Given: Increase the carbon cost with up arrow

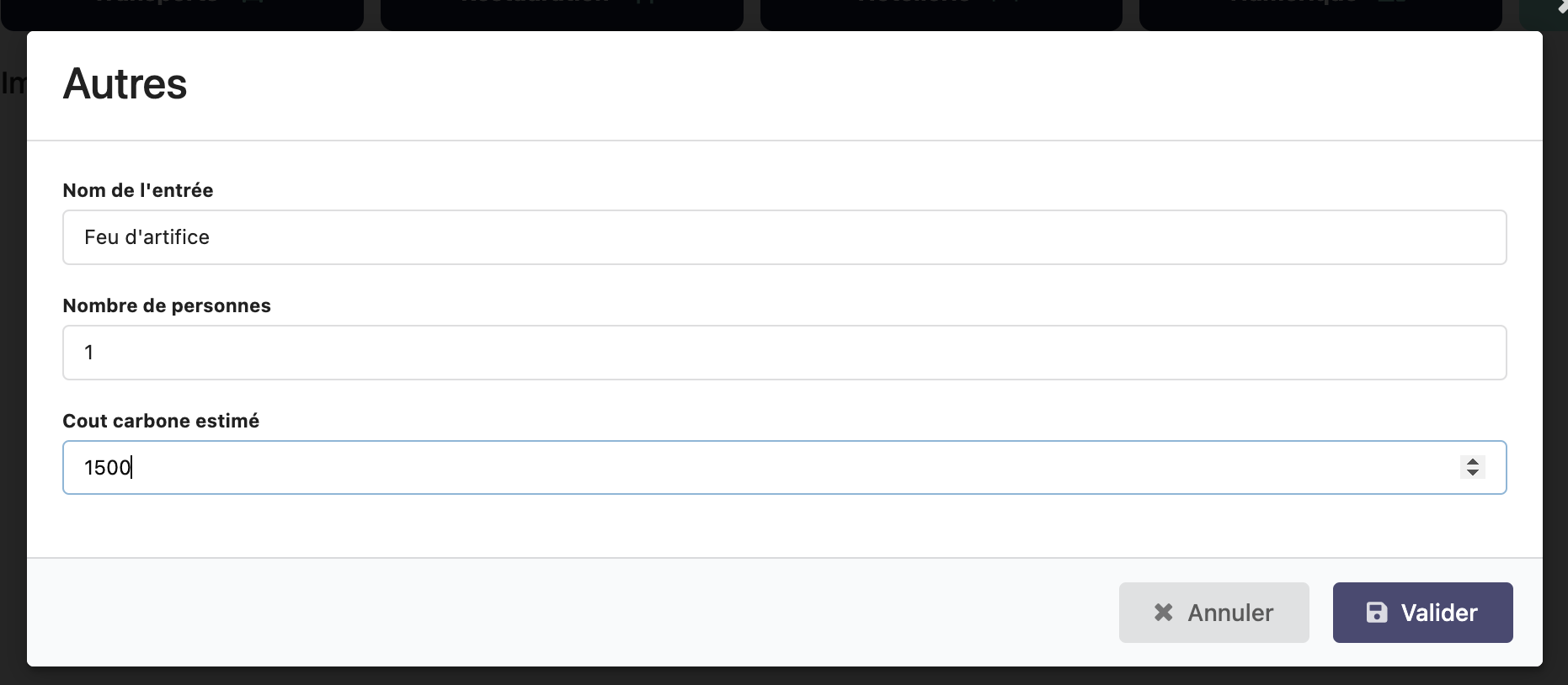Looking at the screenshot, I should [1473, 461].
